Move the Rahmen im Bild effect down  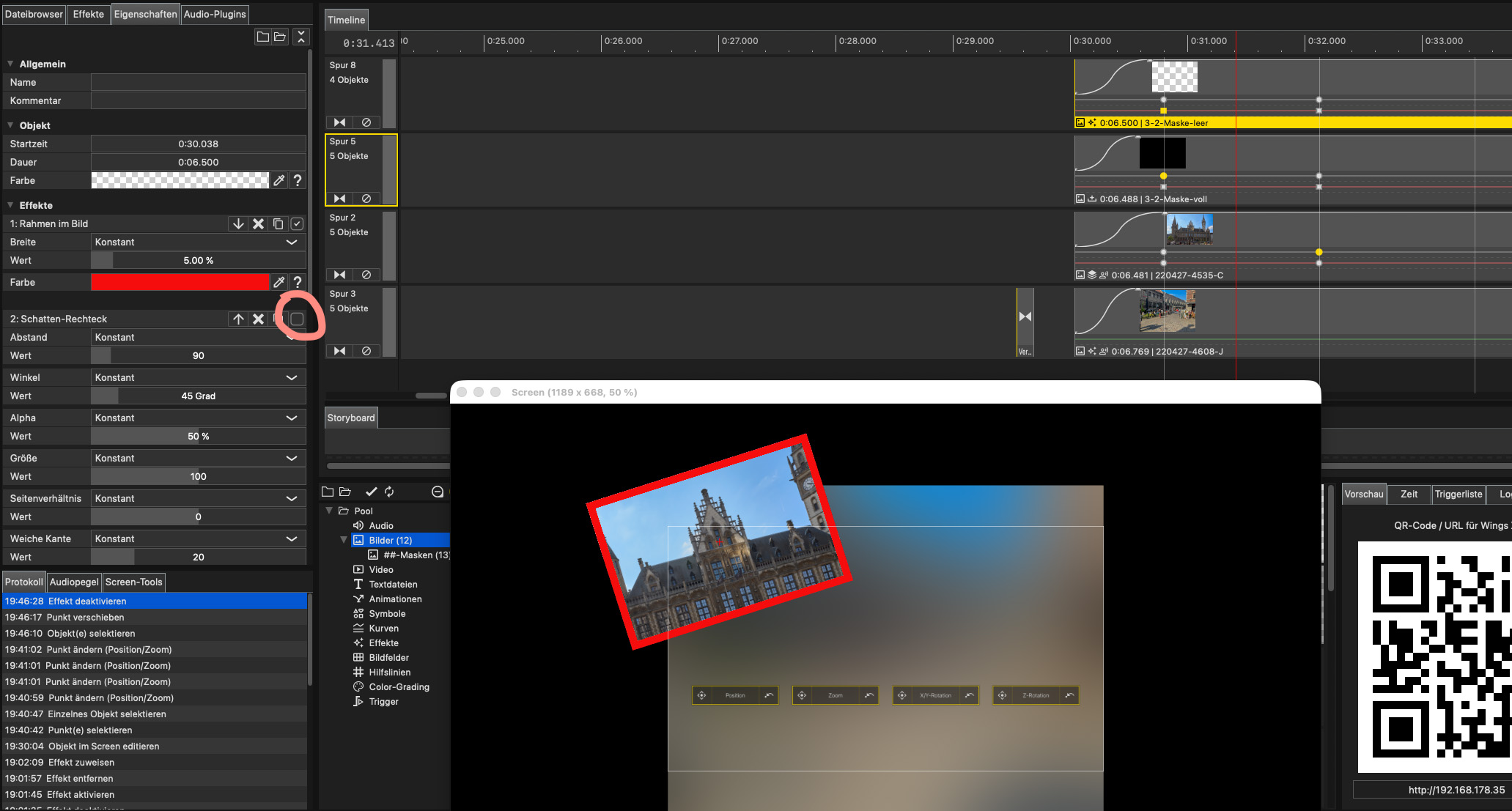[x=238, y=224]
